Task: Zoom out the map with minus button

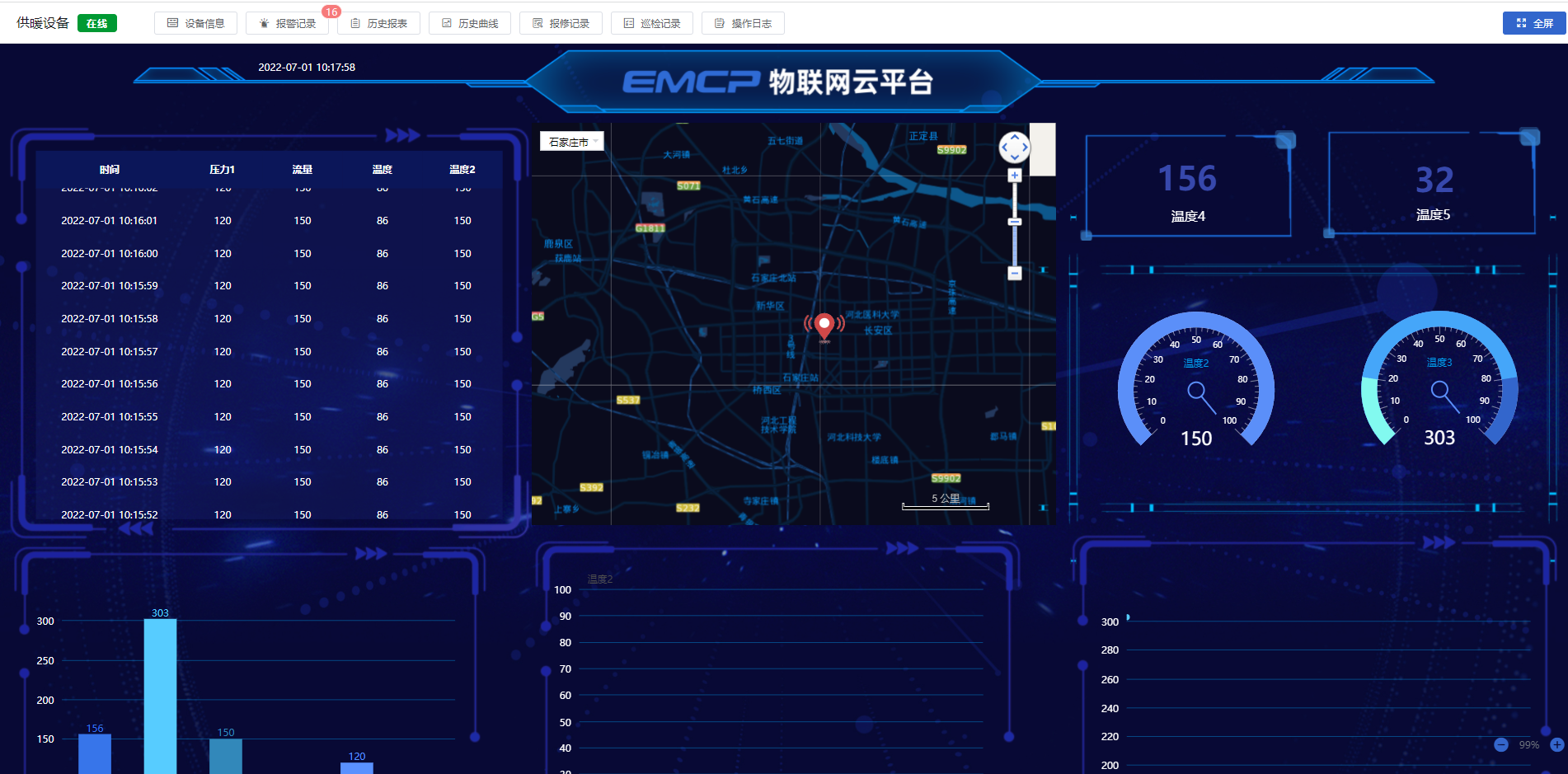Action: click(x=1015, y=273)
